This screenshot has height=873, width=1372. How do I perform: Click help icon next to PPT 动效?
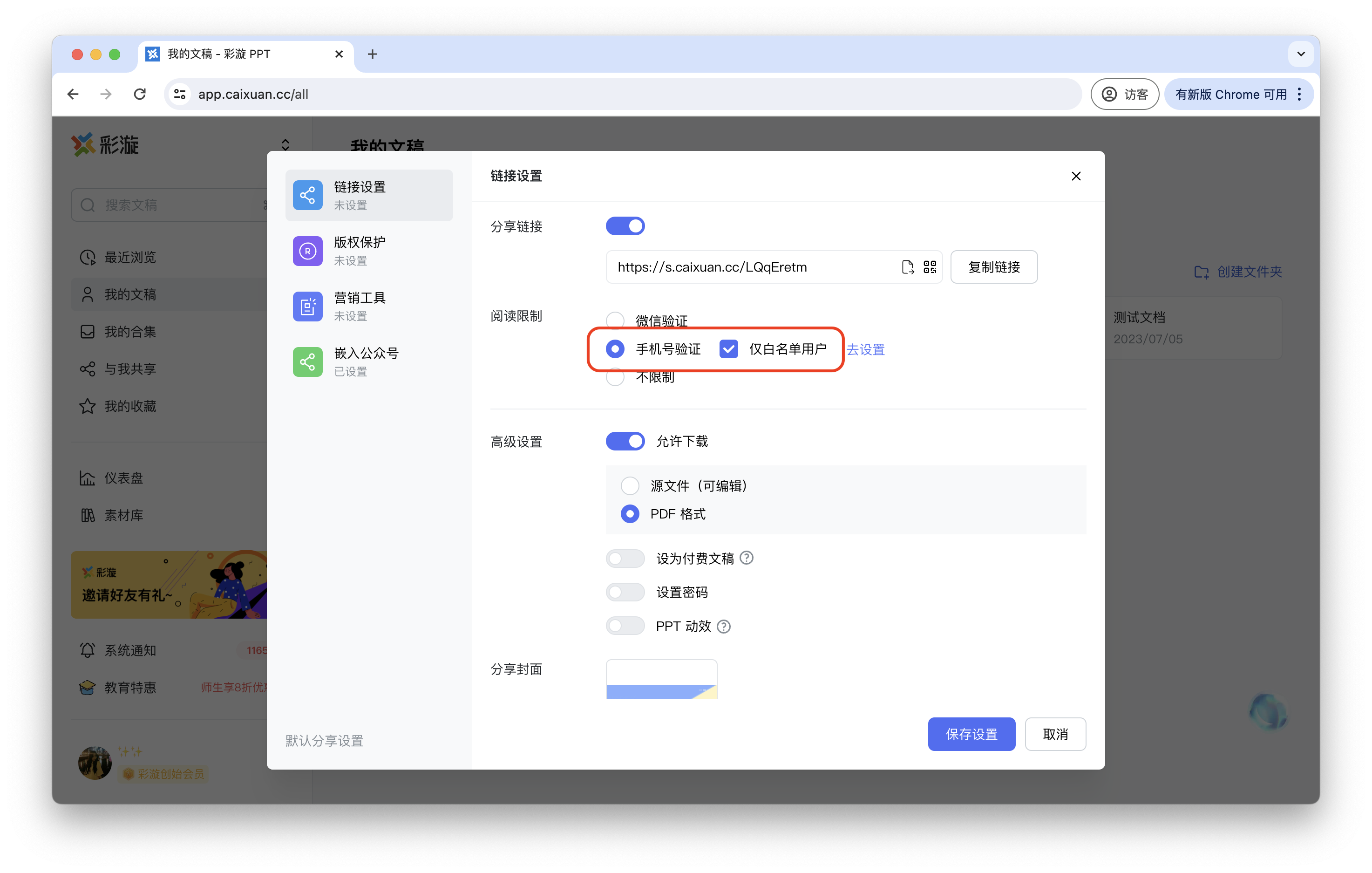tap(724, 626)
